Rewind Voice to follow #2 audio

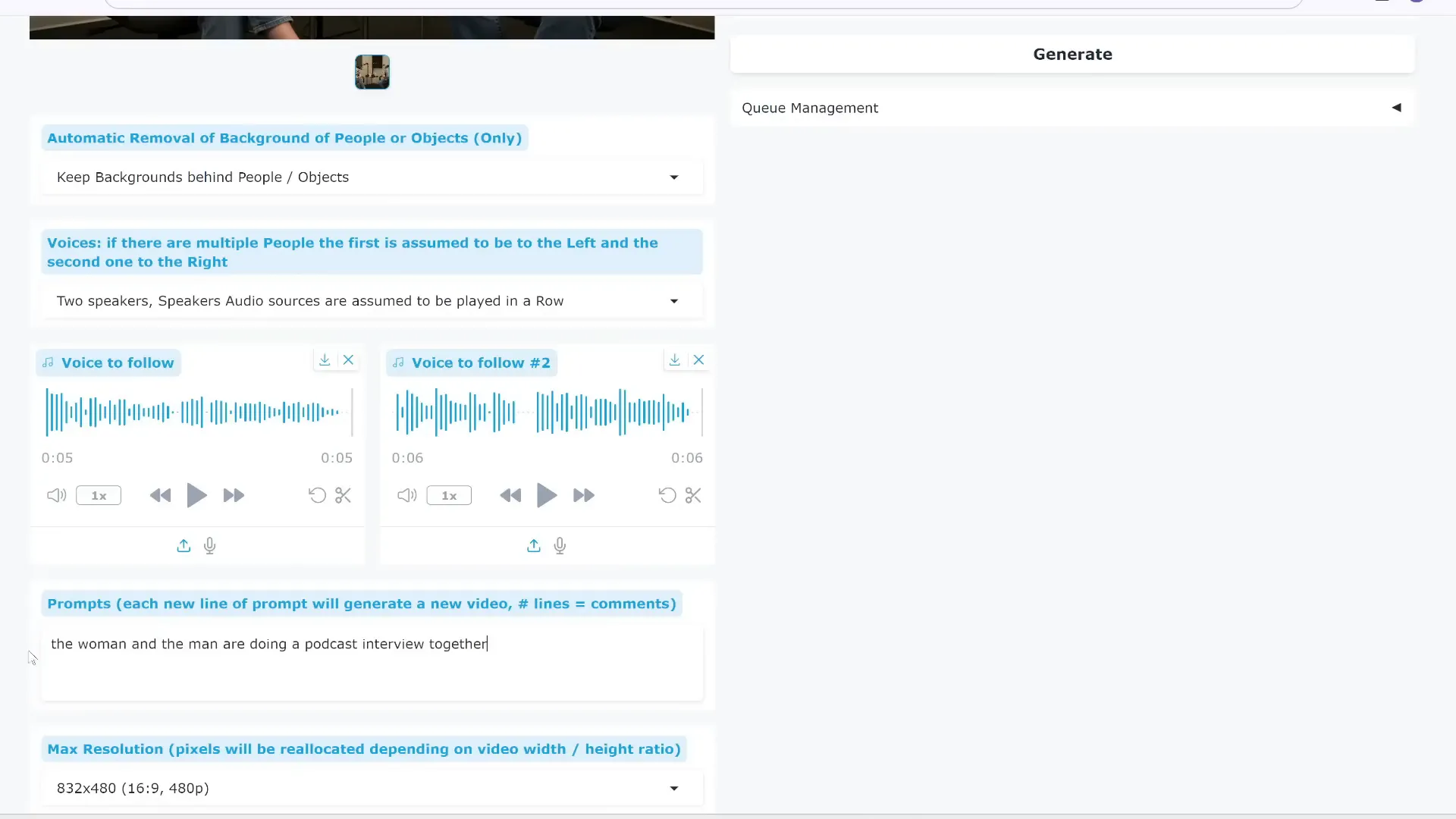point(510,496)
